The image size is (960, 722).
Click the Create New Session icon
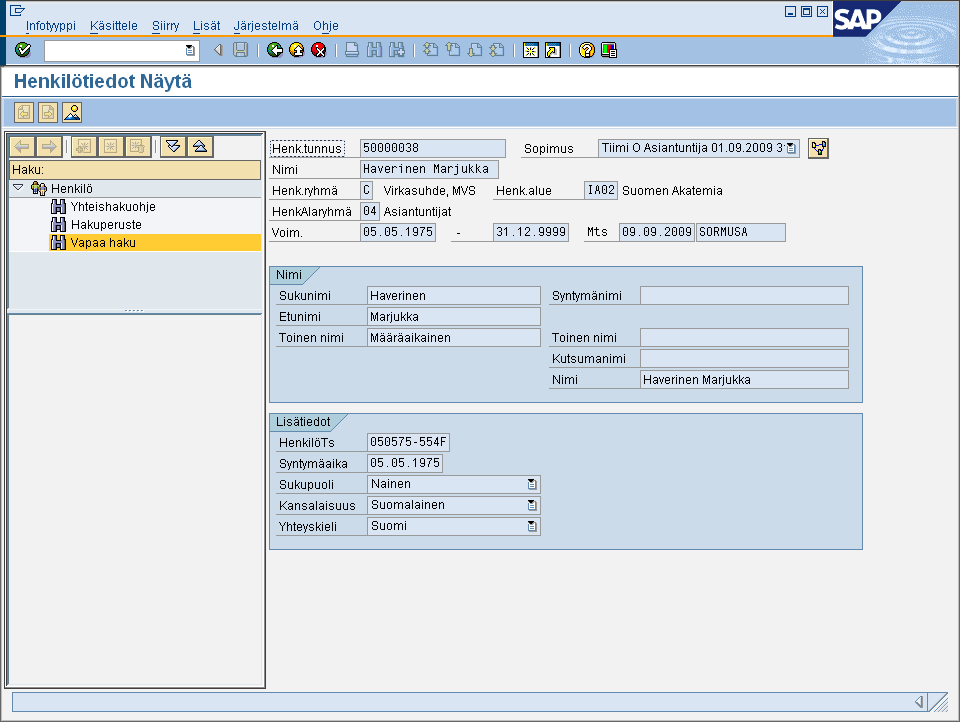[x=531, y=50]
